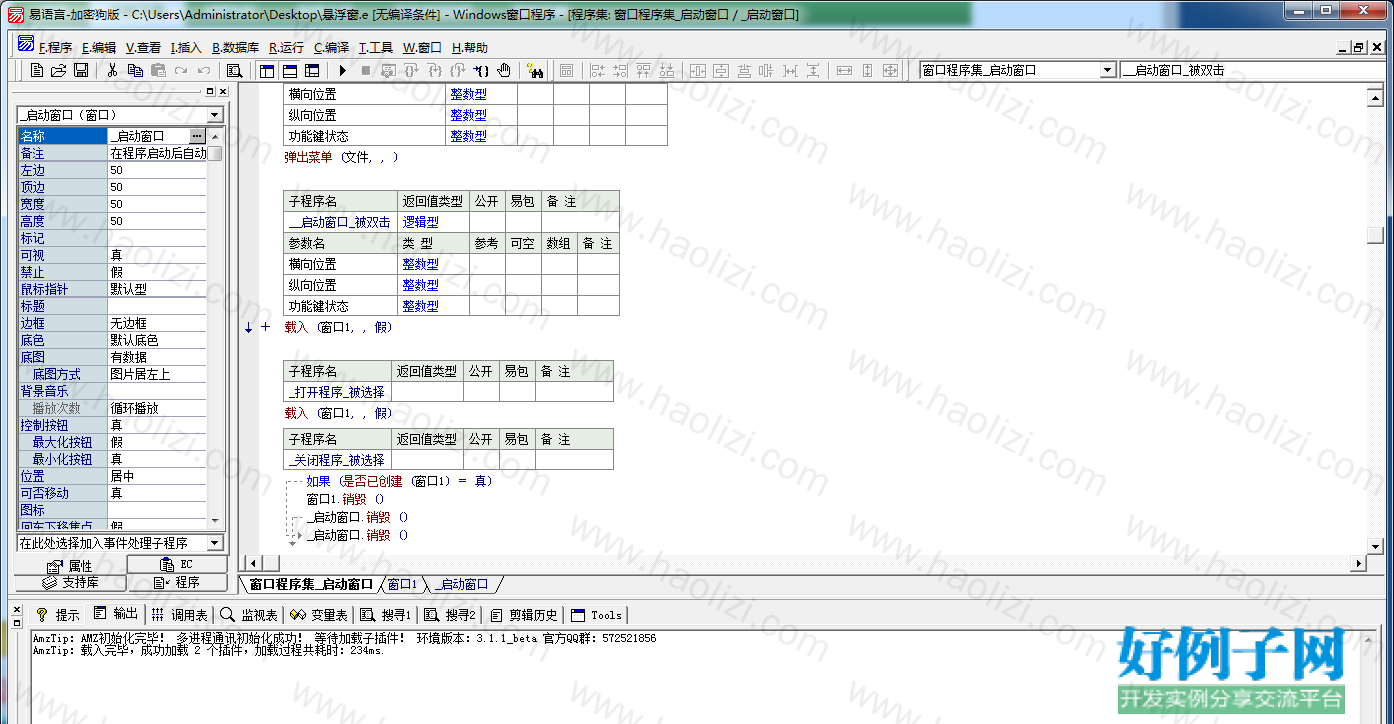Click the equal width-and-height sizing icon
The height and width of the screenshot is (724, 1394).
click(x=890, y=70)
